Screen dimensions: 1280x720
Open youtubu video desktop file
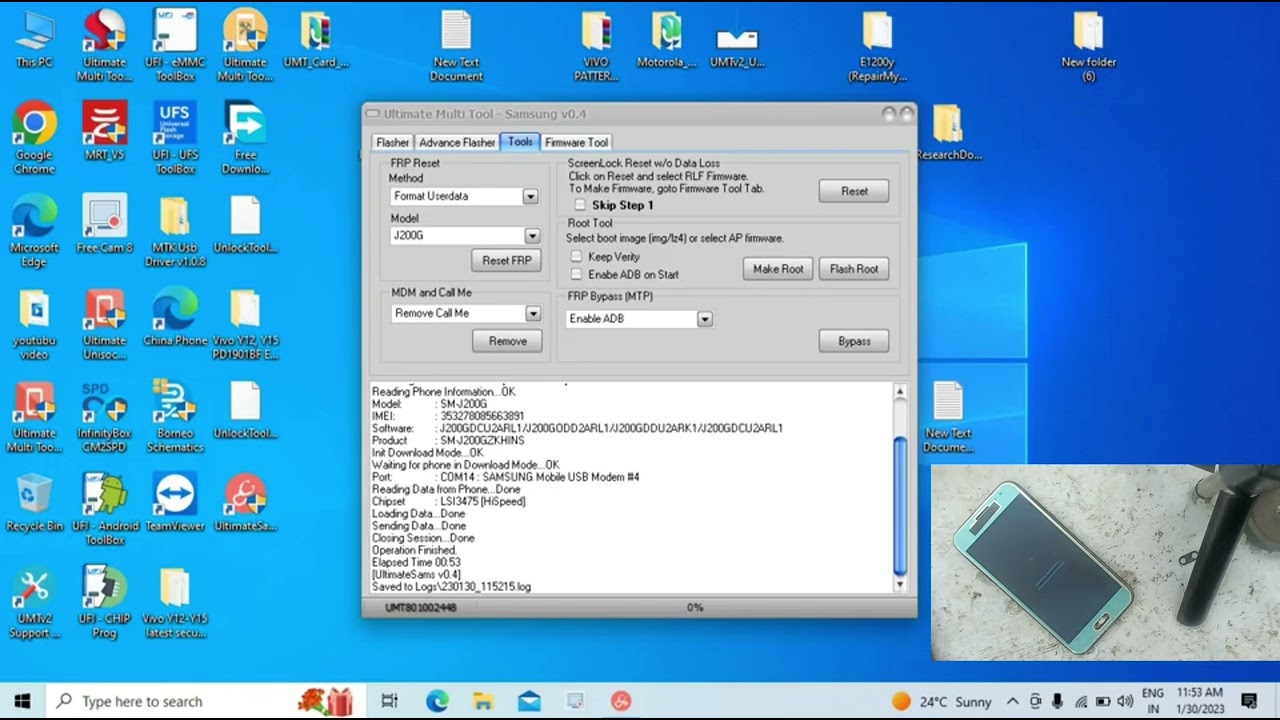[x=34, y=324]
